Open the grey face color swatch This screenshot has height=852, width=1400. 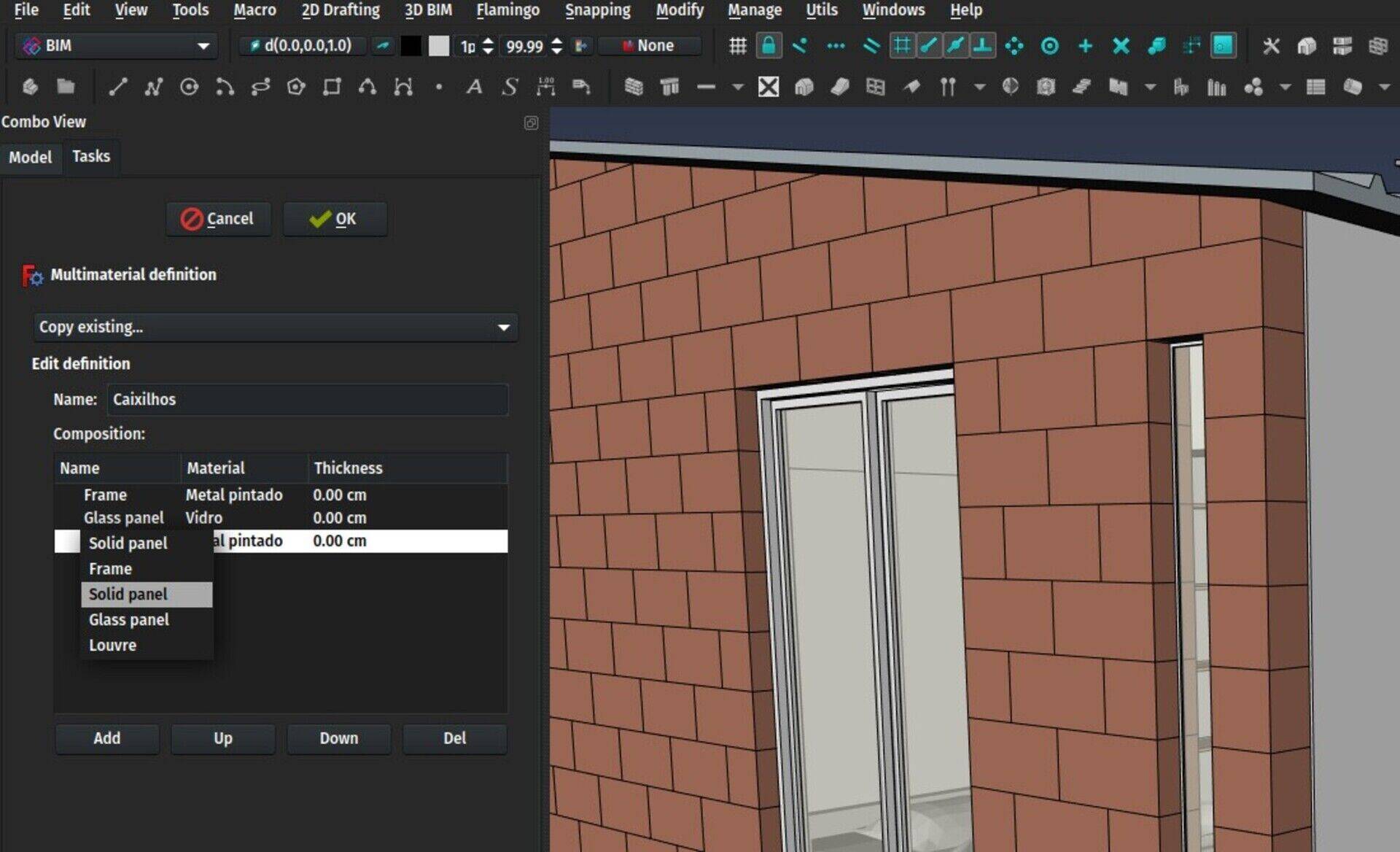point(438,46)
